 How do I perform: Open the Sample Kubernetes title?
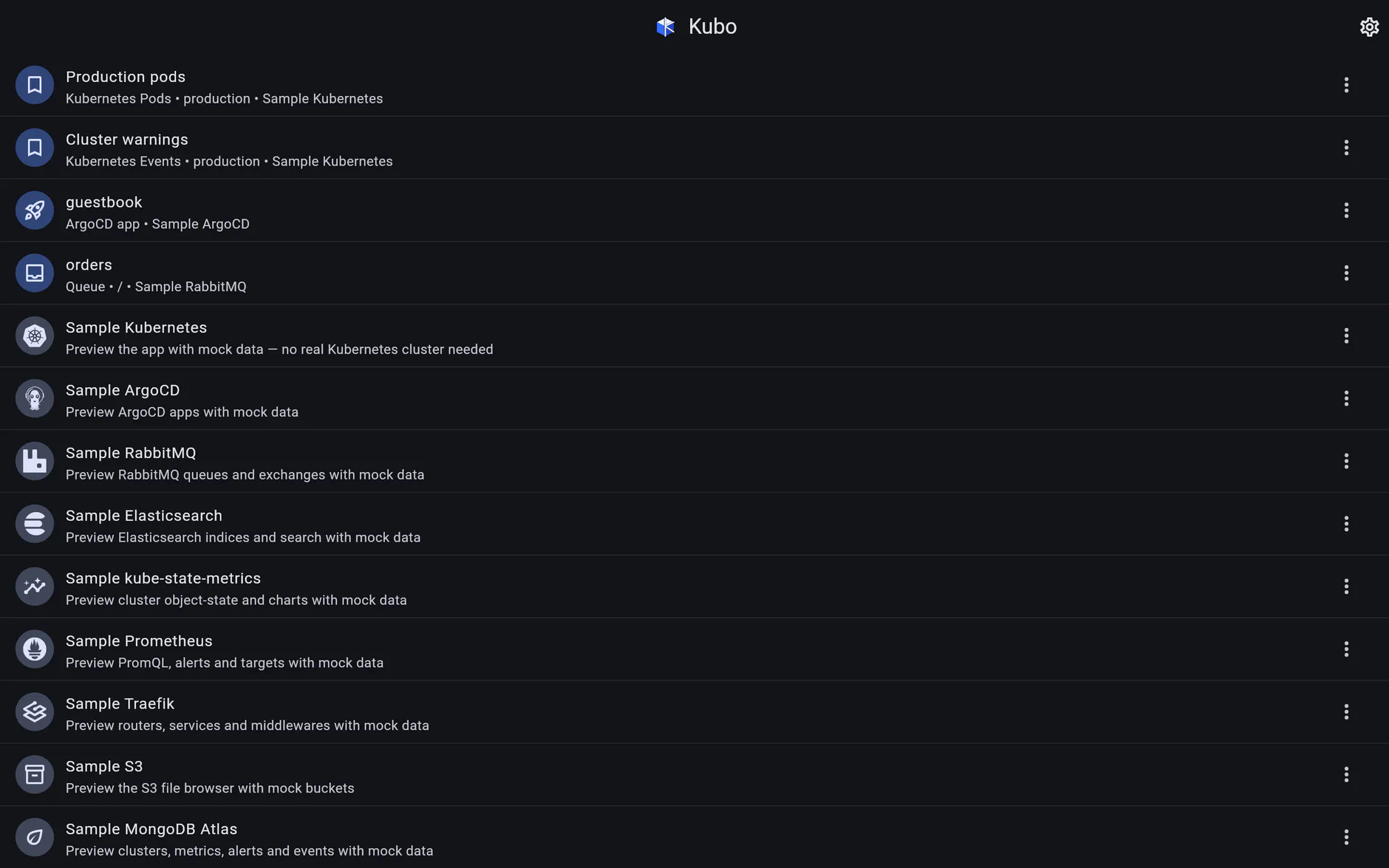pyautogui.click(x=136, y=328)
